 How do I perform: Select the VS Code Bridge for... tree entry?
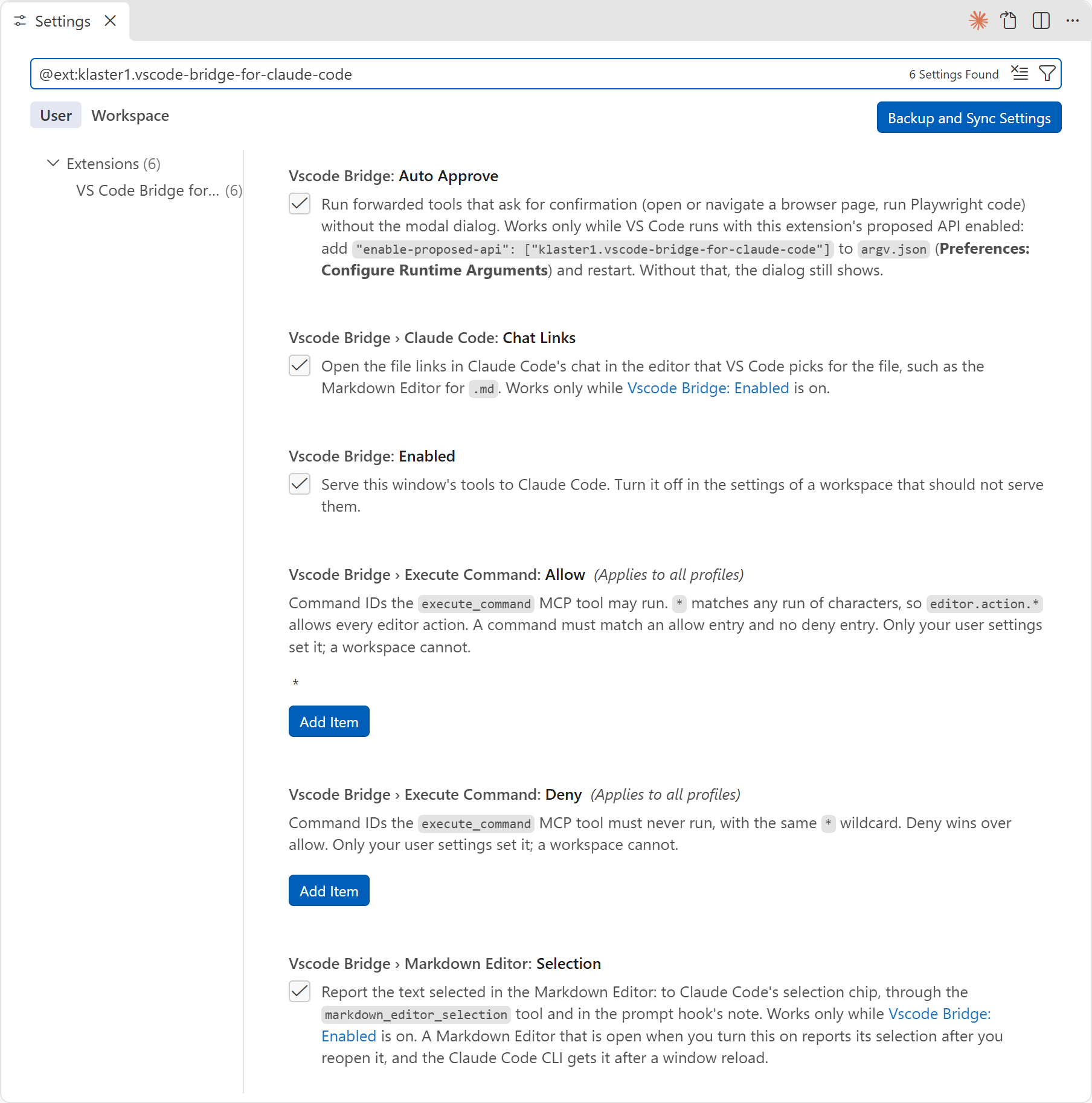pyautogui.click(x=159, y=190)
